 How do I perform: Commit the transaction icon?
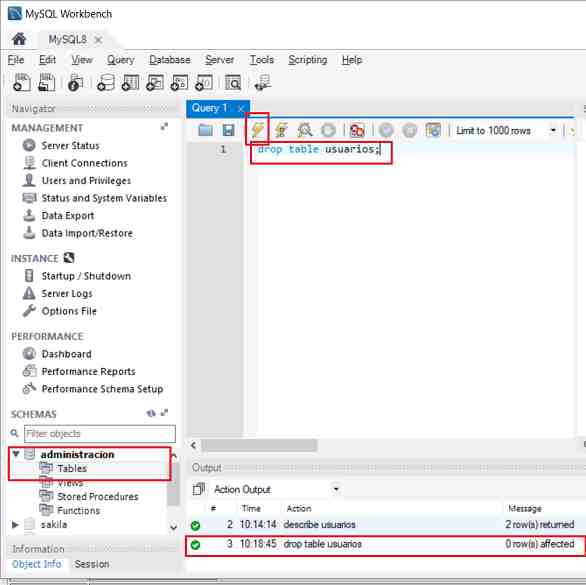point(386,130)
